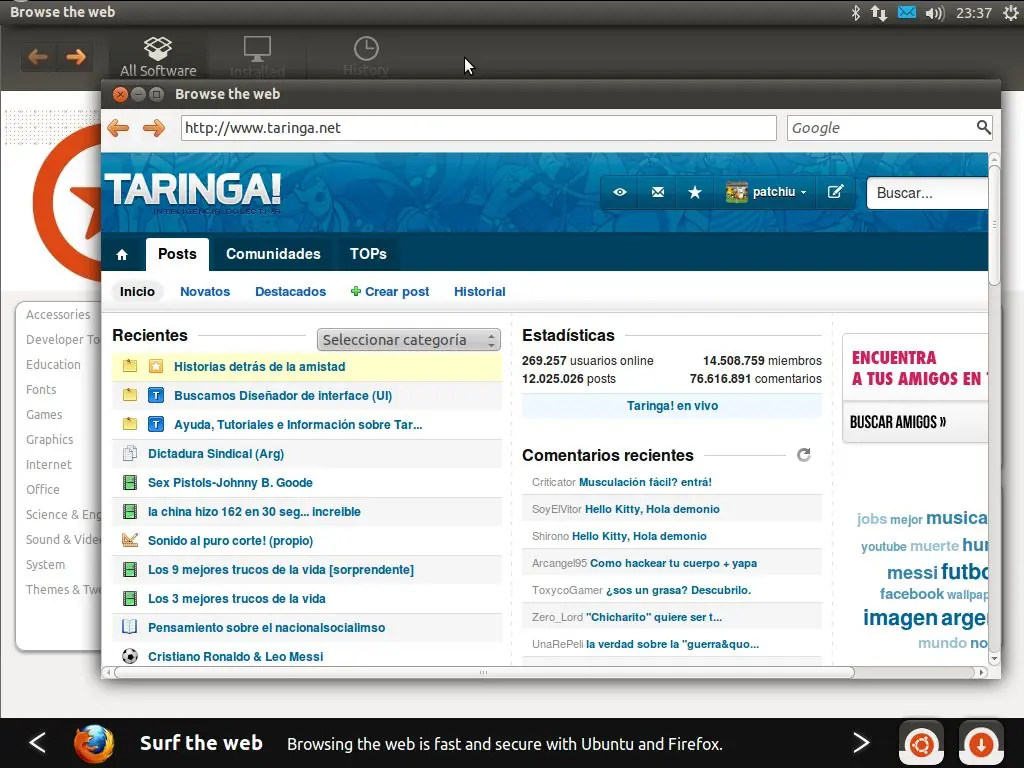Open post Dictadura Sindical (Arg)
Screen dimensions: 1024x768
pyautogui.click(x=216, y=453)
